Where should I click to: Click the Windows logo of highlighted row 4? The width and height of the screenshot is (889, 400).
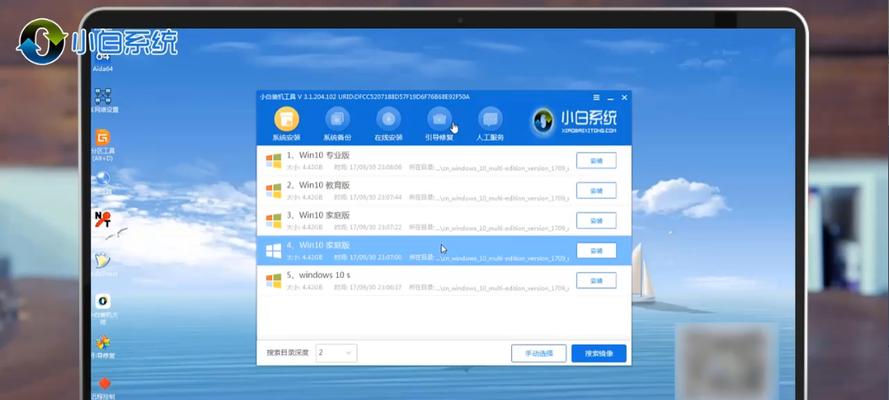click(273, 250)
